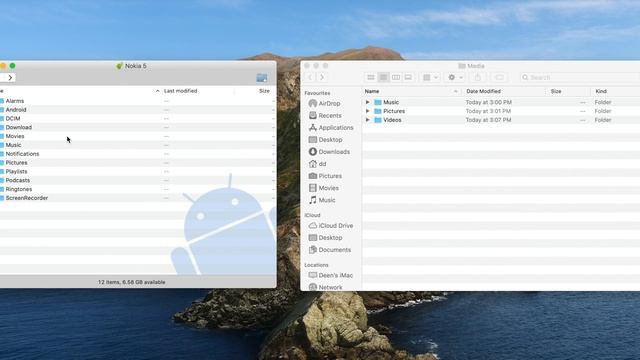The image size is (640, 360).
Task: Expand the Music folder in Finder
Action: pos(367,102)
